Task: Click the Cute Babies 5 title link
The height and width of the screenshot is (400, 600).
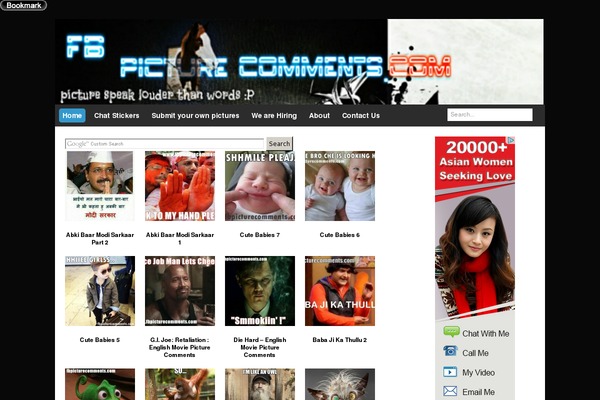Action: pyautogui.click(x=100, y=340)
